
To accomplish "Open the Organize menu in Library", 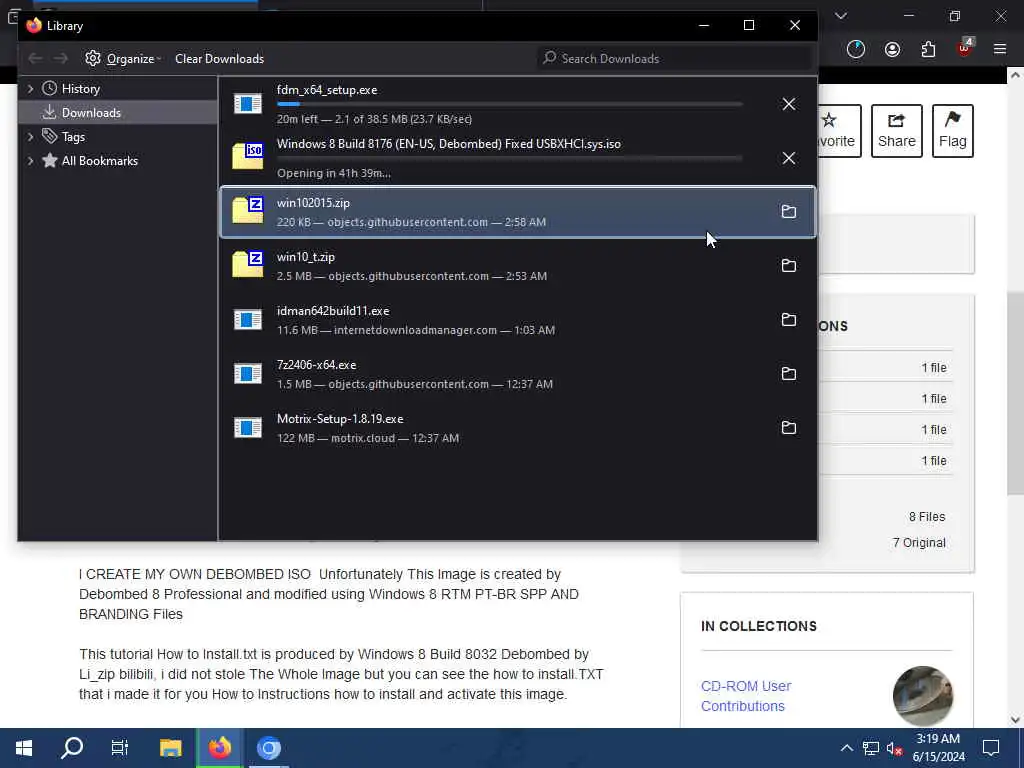I will pyautogui.click(x=123, y=59).
